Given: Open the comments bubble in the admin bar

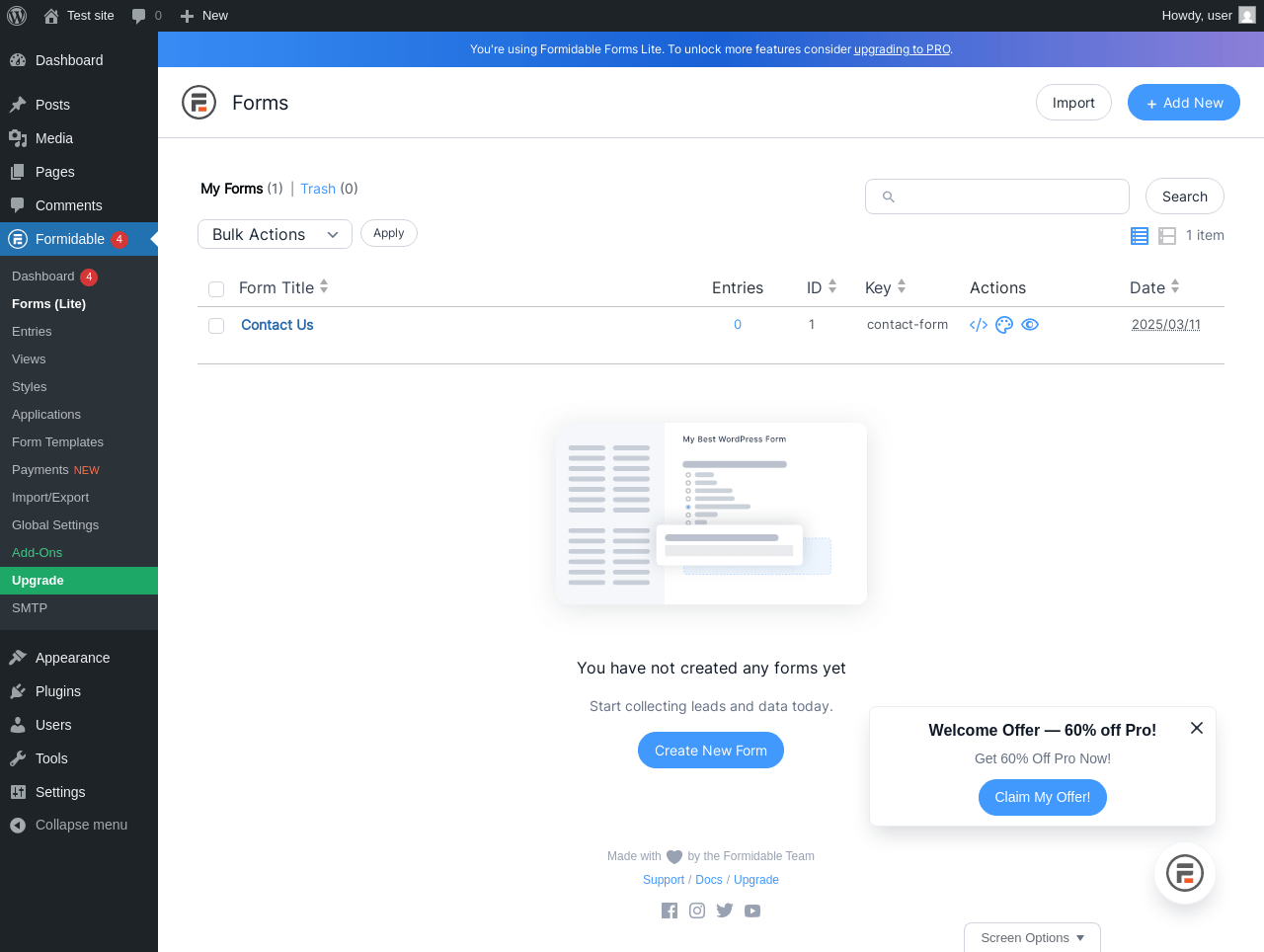Looking at the screenshot, I should [139, 16].
